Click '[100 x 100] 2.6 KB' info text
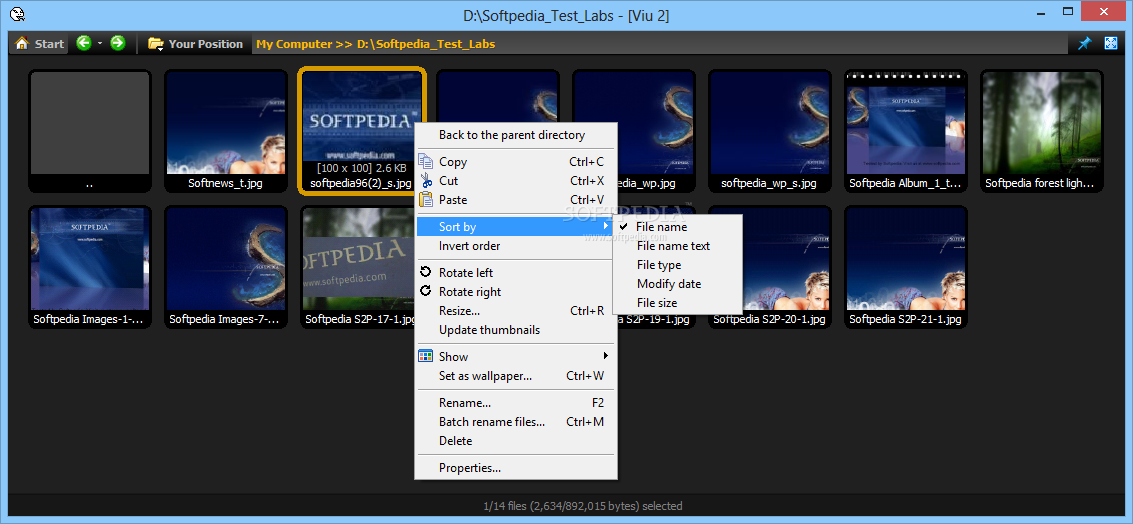The height and width of the screenshot is (524, 1133). 361,168
